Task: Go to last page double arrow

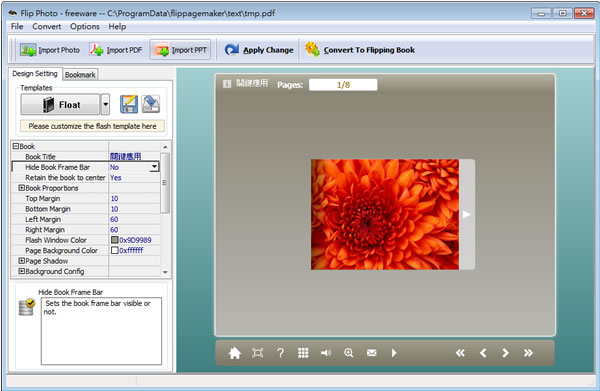Action: click(528, 353)
